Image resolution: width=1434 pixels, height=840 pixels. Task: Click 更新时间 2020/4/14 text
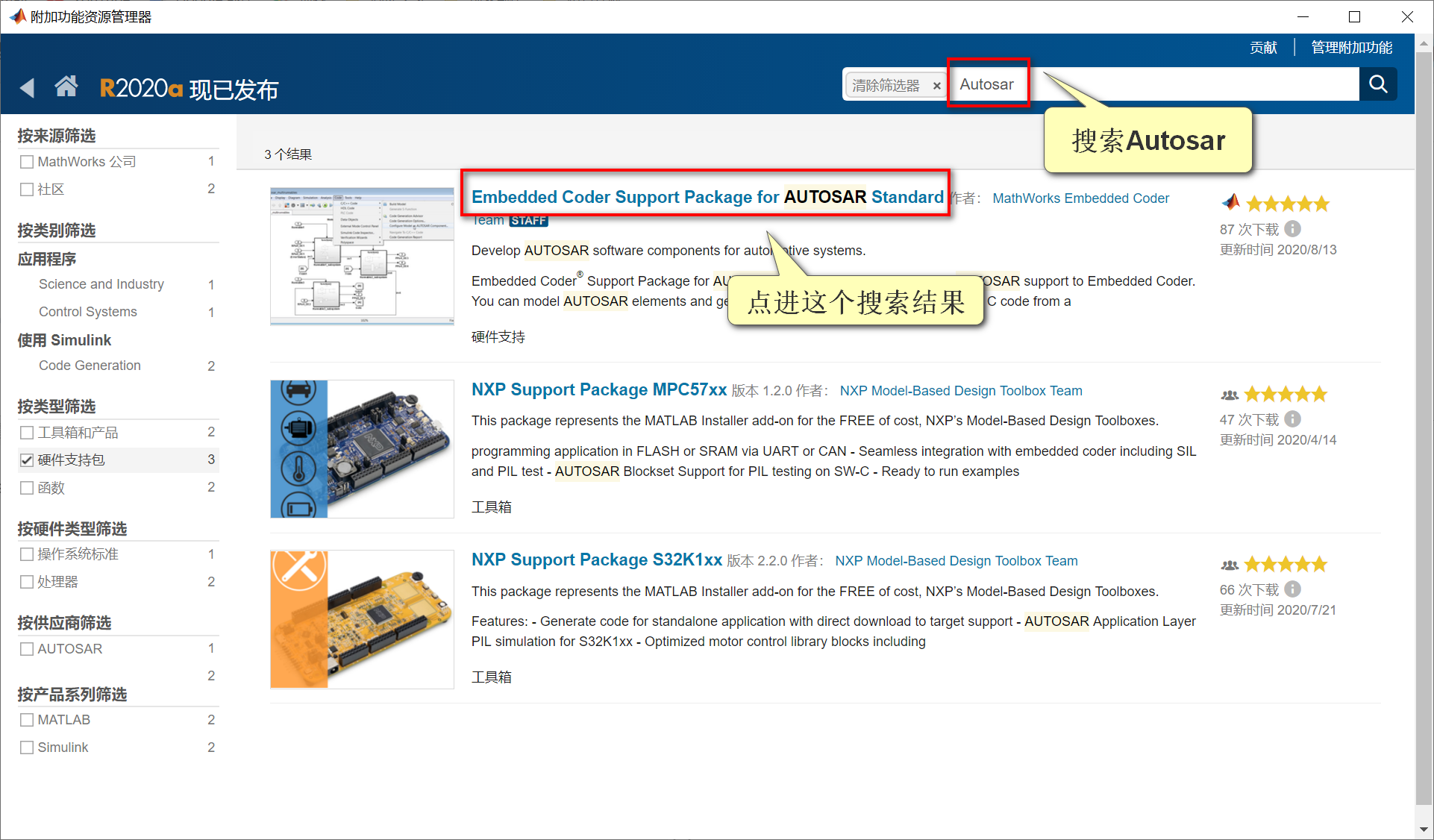click(1278, 440)
